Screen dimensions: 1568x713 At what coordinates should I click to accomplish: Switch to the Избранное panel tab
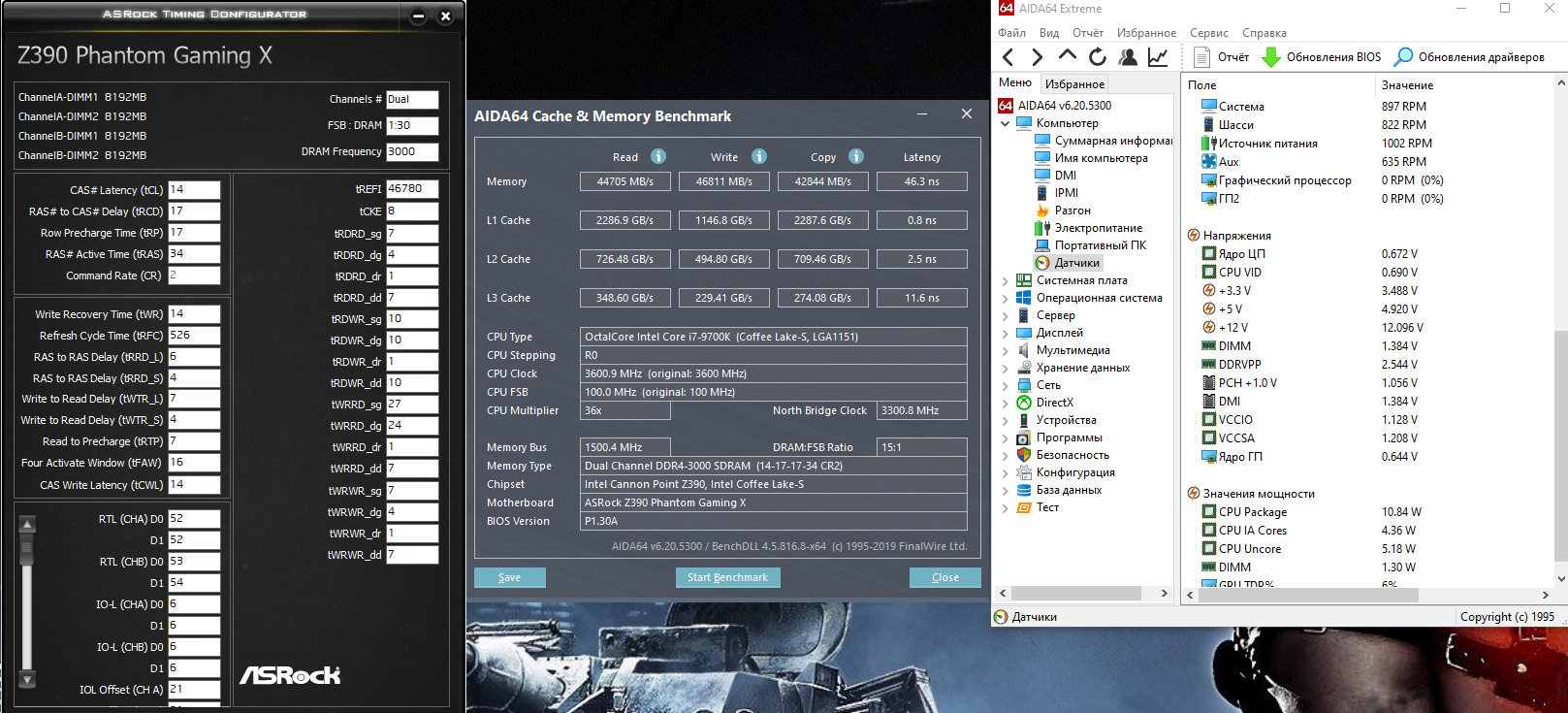tap(1074, 84)
